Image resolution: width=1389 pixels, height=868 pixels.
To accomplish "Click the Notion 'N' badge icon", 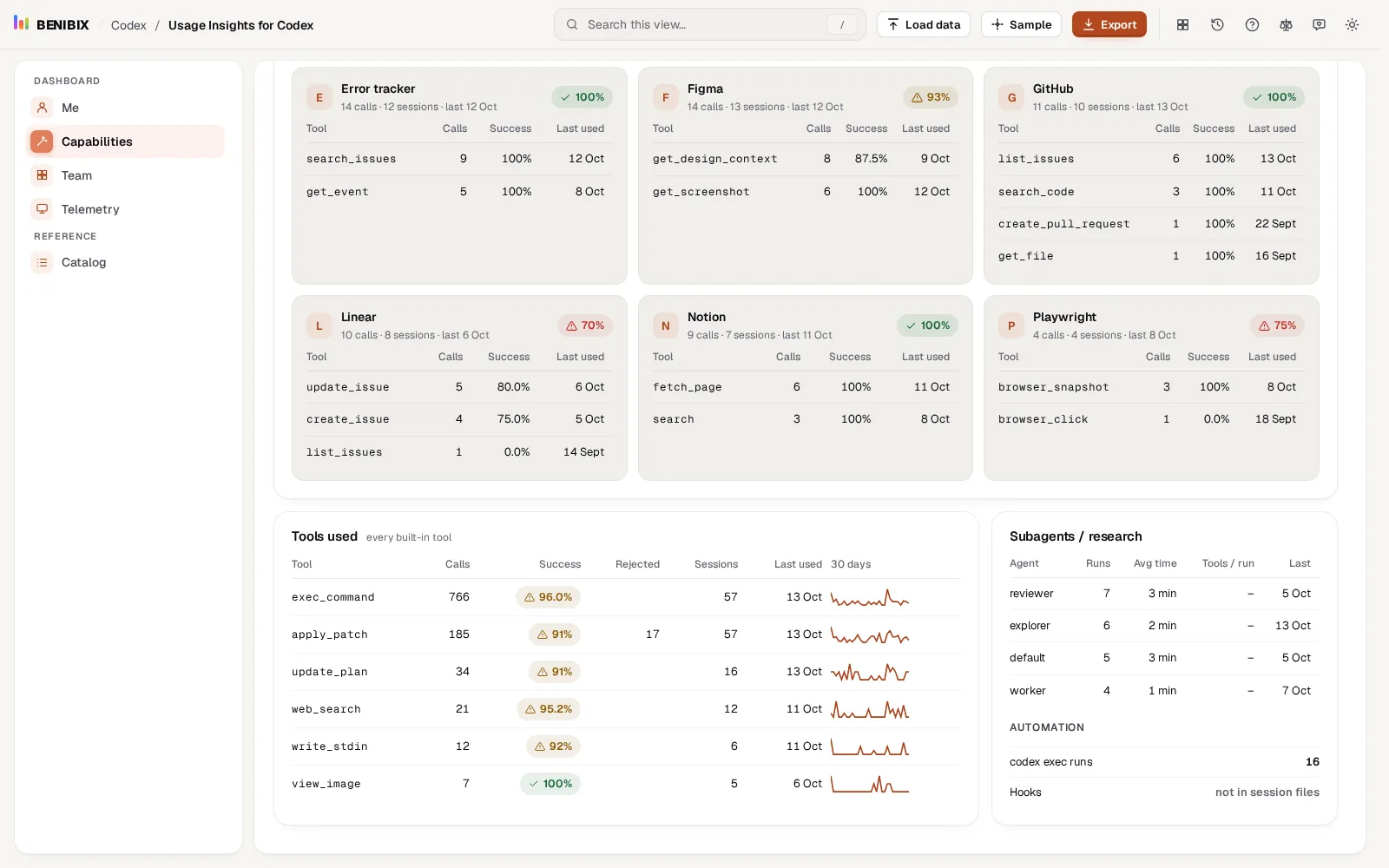I will coord(666,325).
